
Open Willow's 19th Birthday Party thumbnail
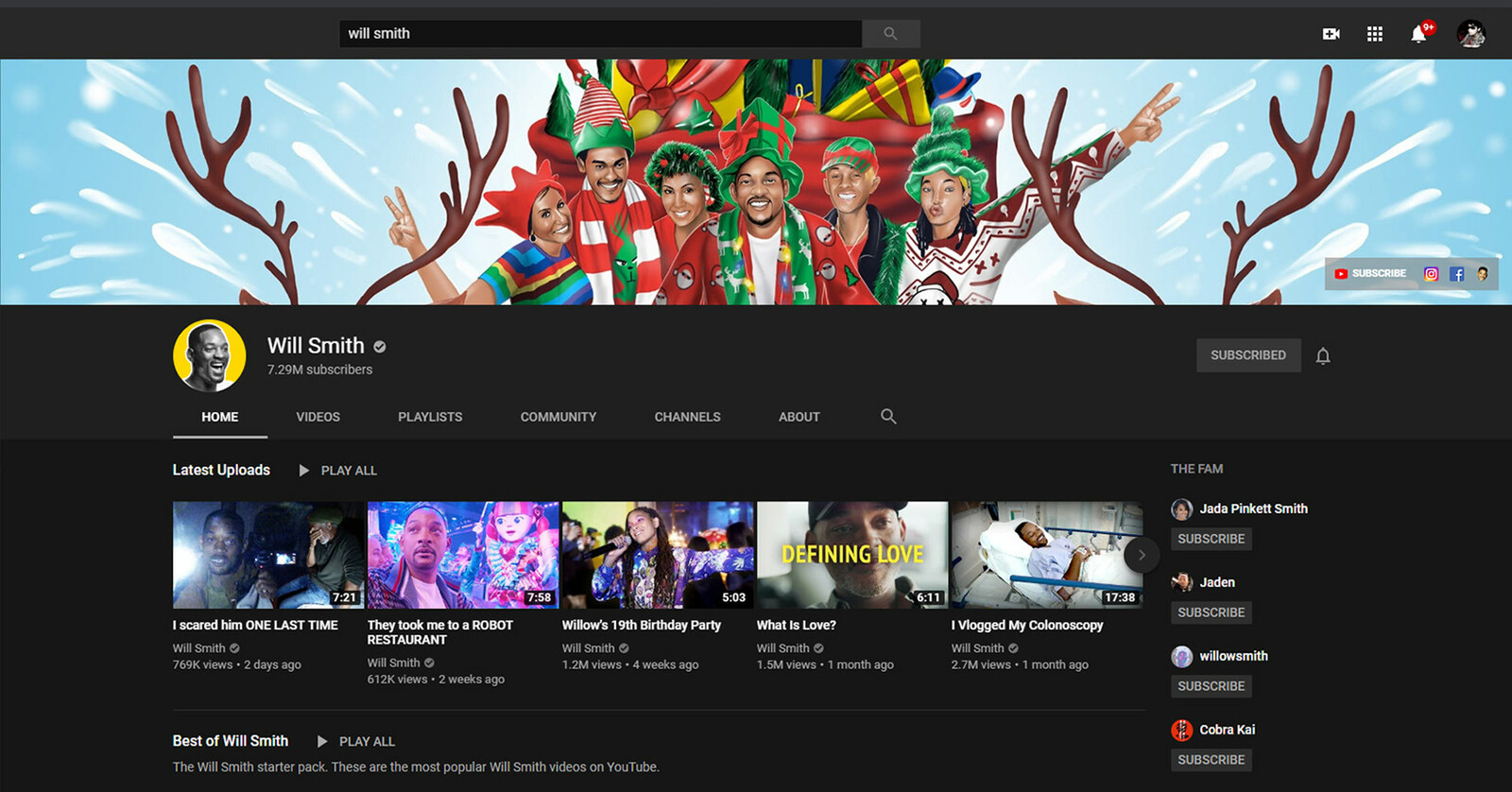(658, 555)
